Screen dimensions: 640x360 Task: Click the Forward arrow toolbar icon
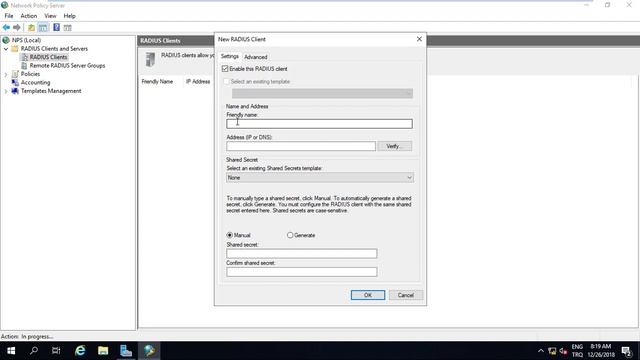(17, 27)
